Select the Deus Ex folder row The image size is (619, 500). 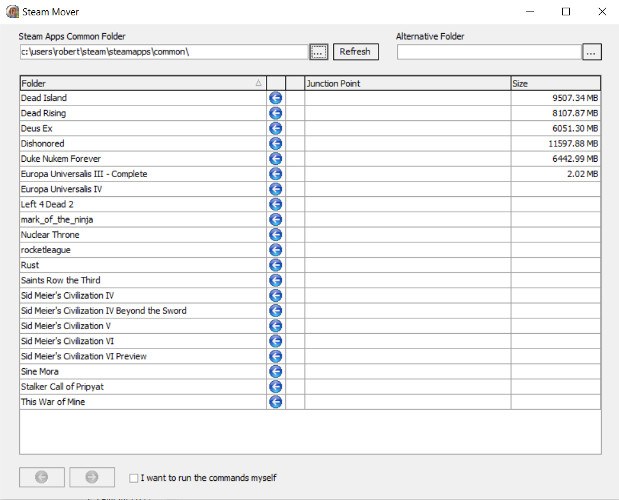coord(140,129)
